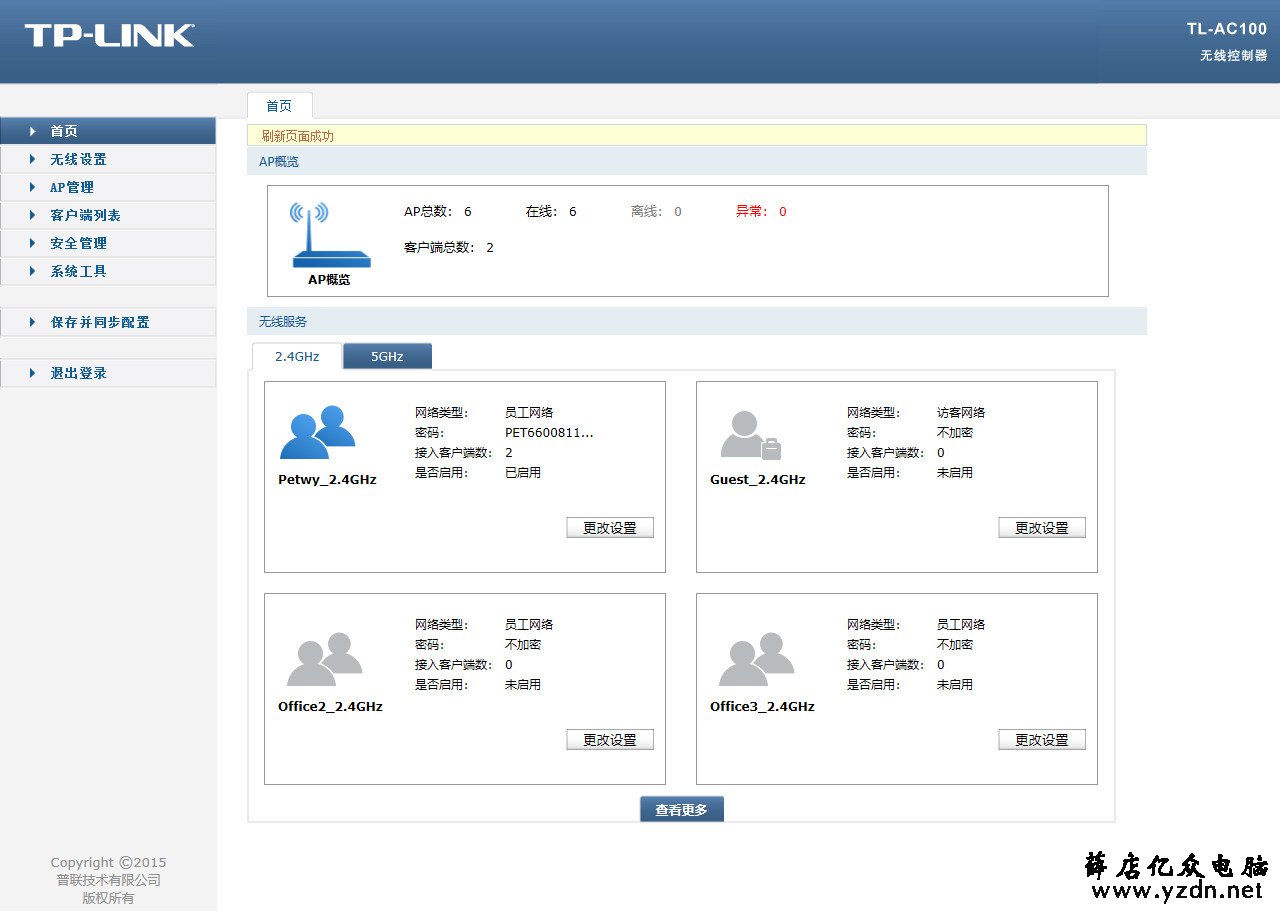Open 无线设置 in the sidebar
This screenshot has height=911, width=1280.
pyautogui.click(x=108, y=159)
